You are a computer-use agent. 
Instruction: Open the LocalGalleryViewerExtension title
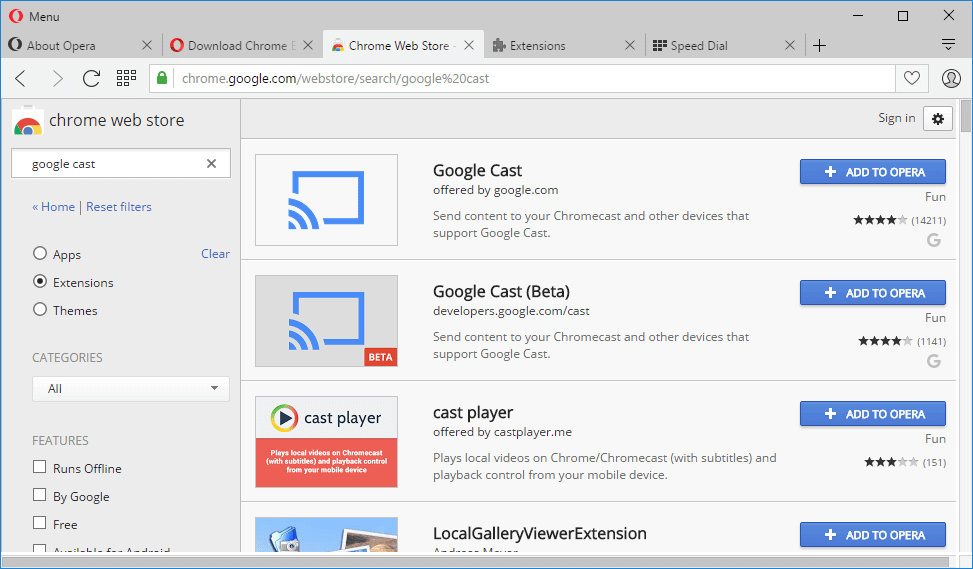click(540, 534)
